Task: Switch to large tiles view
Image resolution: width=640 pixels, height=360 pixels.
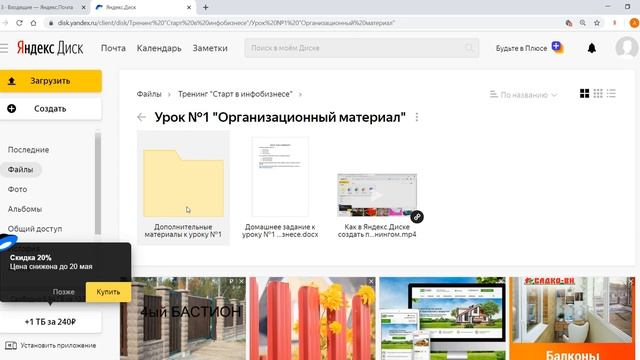Action: coord(584,93)
